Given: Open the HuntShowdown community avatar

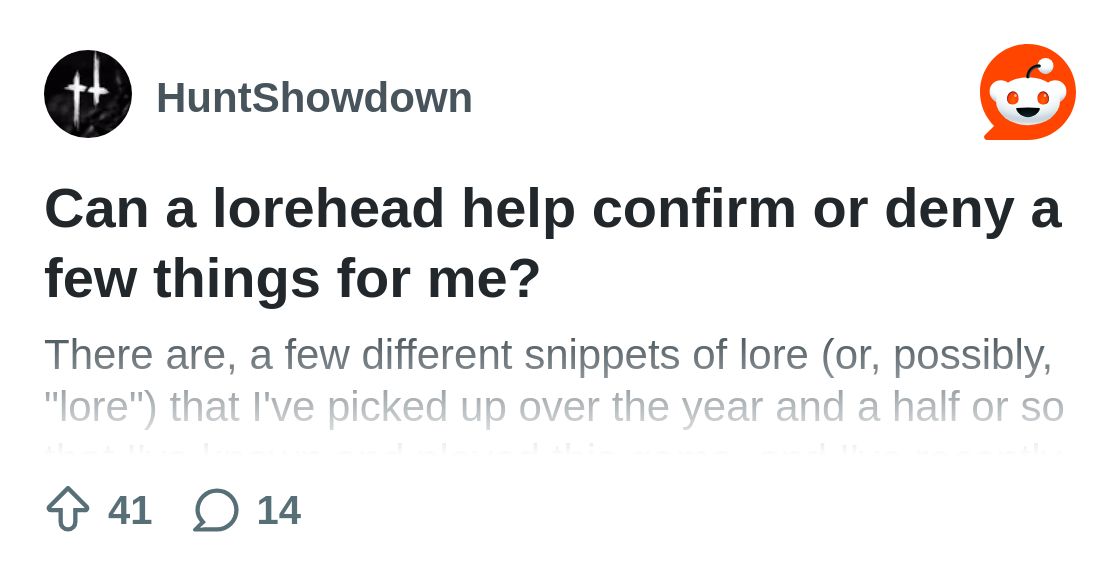Looking at the screenshot, I should point(88,94).
